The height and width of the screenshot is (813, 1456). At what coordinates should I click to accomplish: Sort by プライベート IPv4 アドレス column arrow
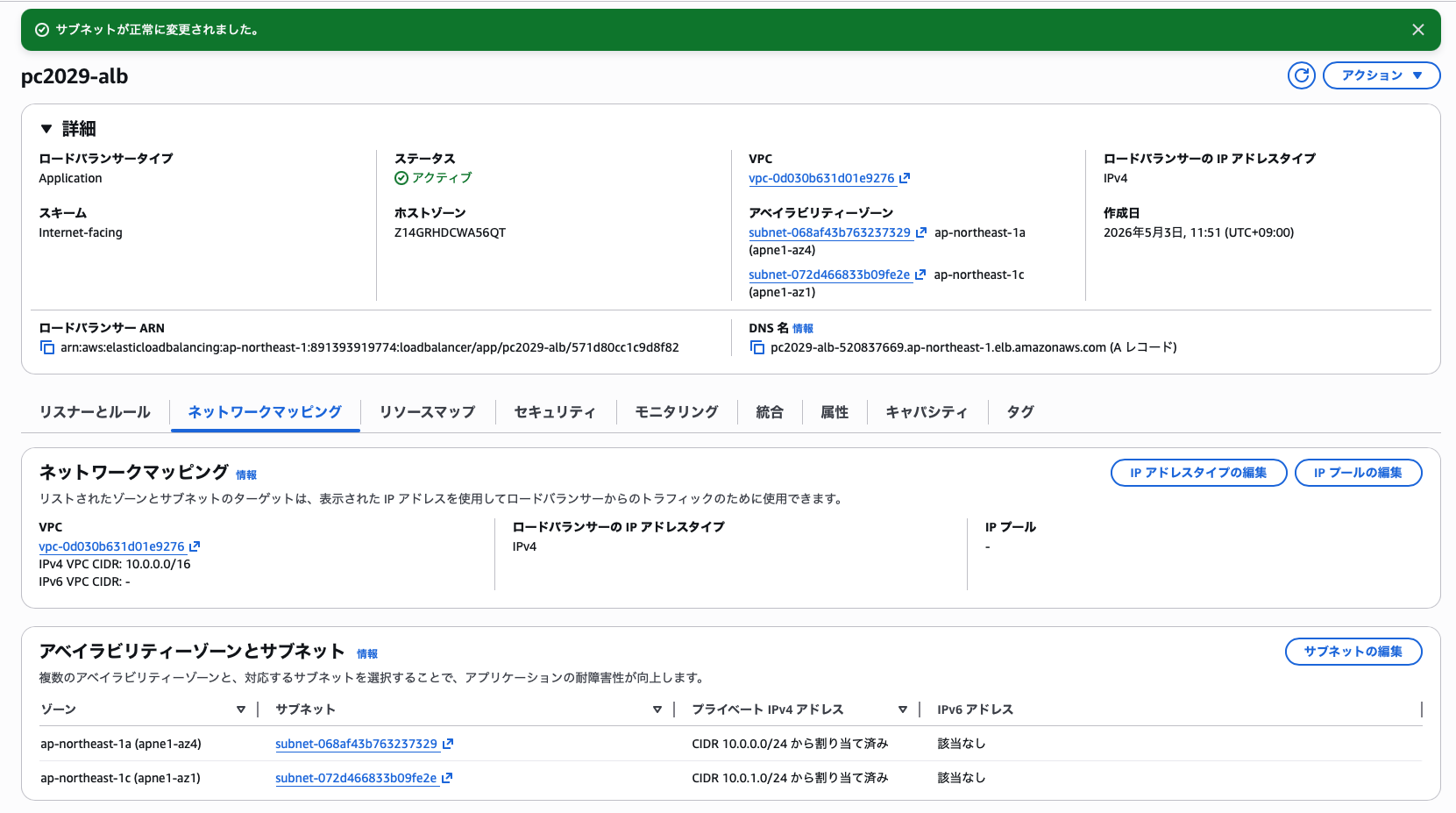coord(903,710)
